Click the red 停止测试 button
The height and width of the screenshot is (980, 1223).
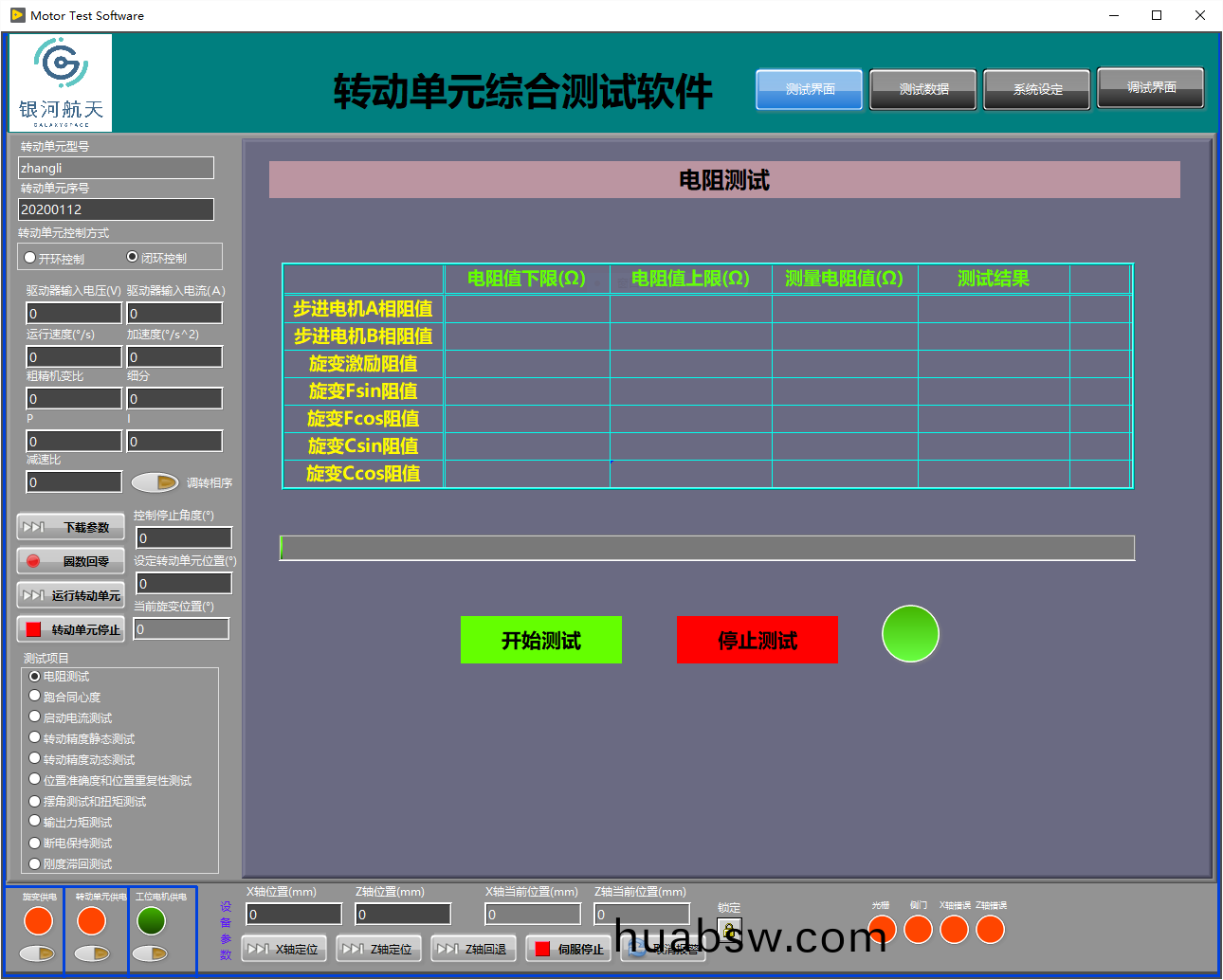(757, 640)
